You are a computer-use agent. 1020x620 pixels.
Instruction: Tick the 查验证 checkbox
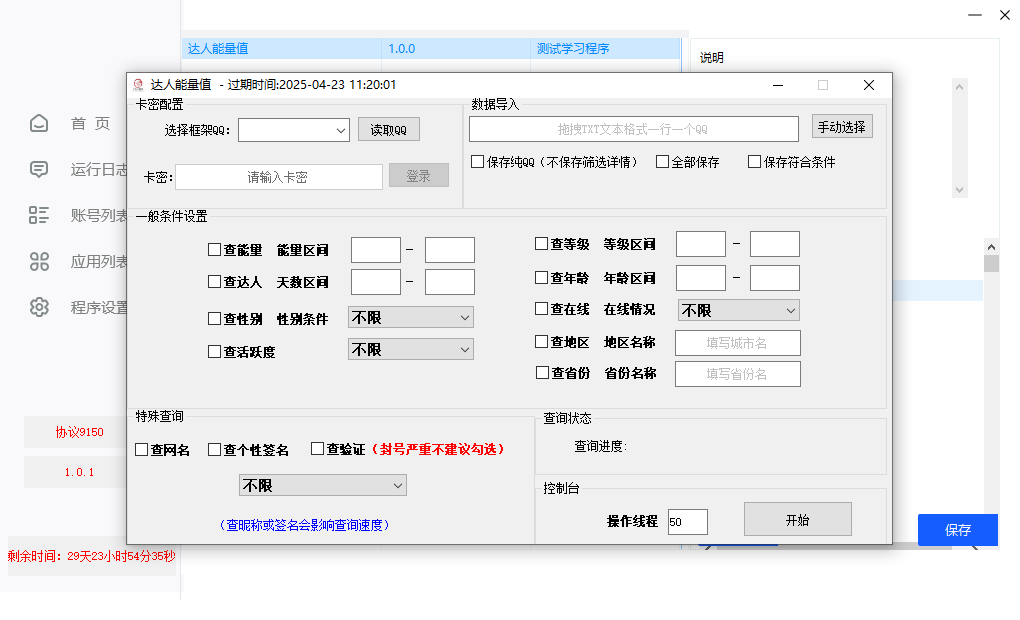[x=318, y=450]
